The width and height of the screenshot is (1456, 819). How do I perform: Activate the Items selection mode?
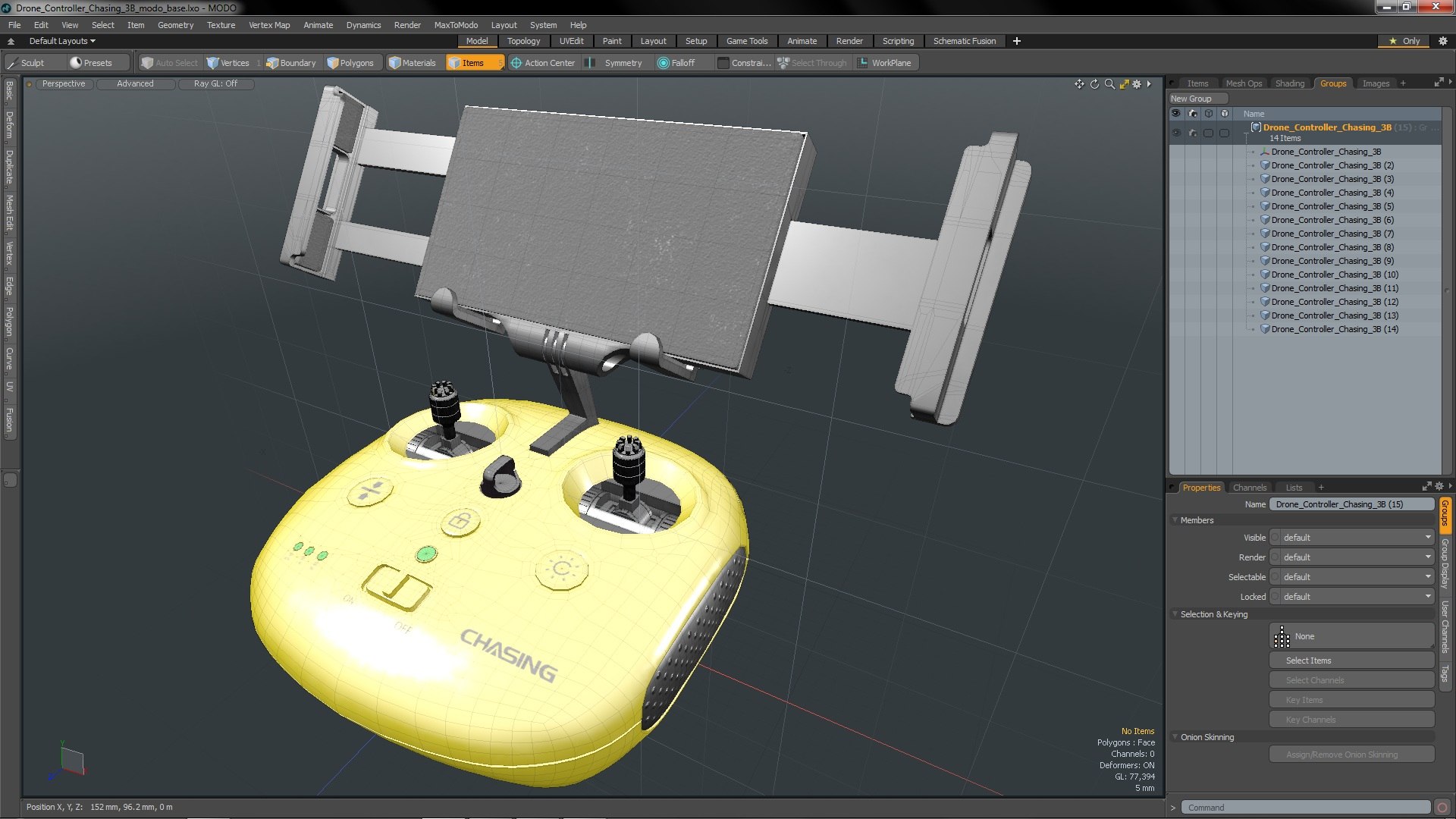[x=474, y=63]
